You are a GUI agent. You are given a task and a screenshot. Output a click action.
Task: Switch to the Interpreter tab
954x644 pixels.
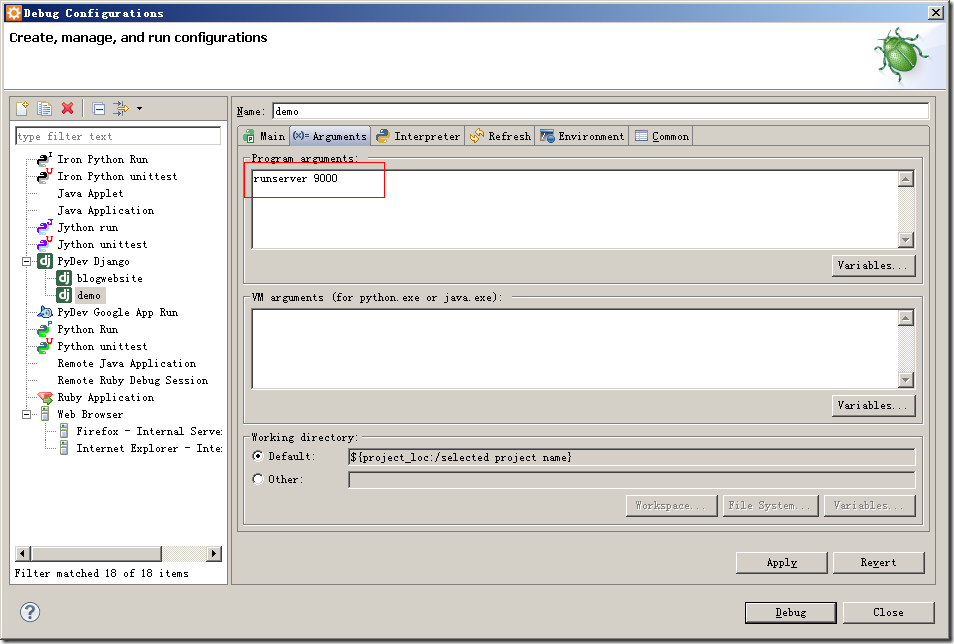tap(418, 136)
